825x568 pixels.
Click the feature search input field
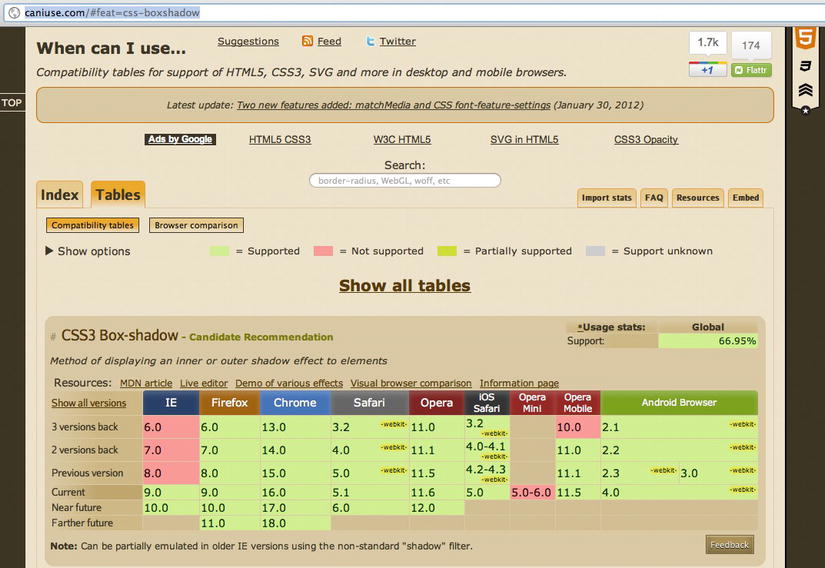tap(404, 181)
